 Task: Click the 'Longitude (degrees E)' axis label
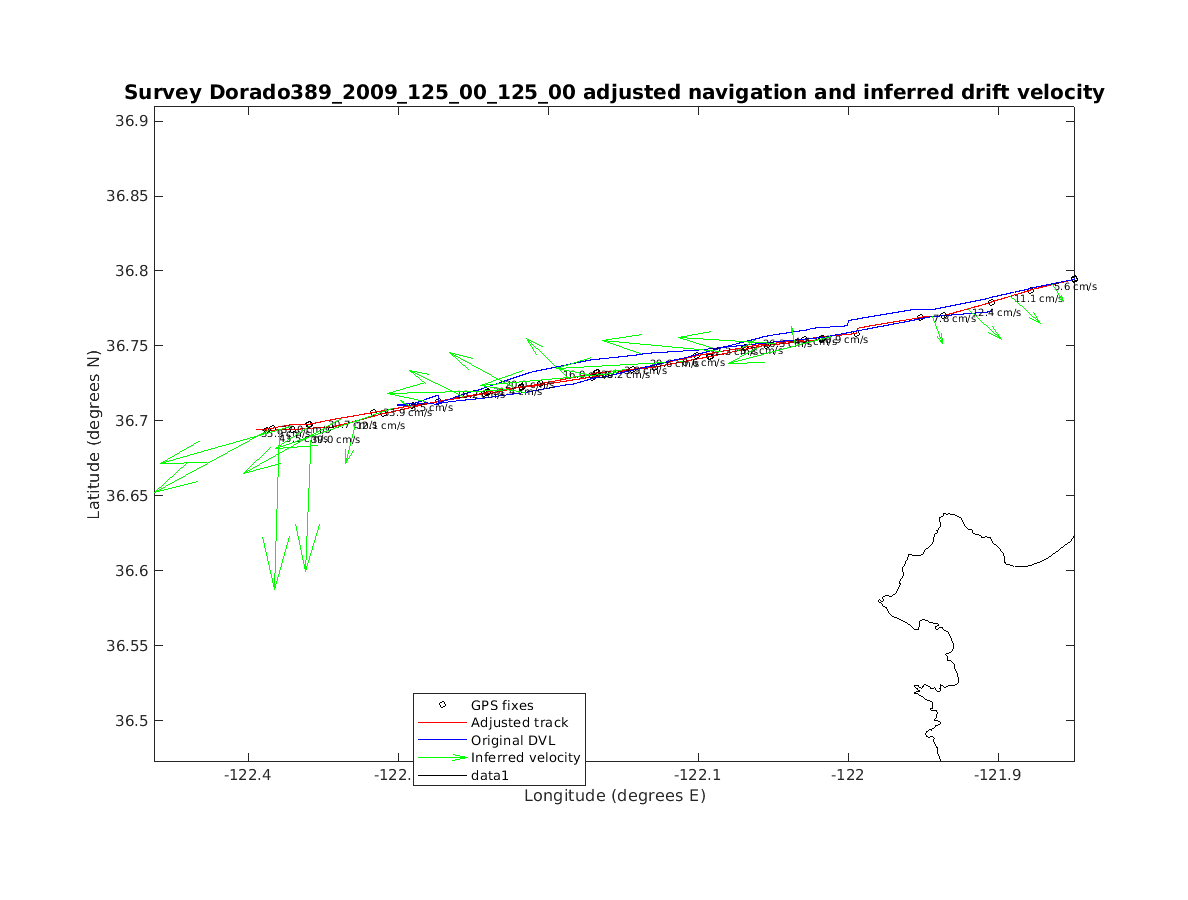coord(614,796)
